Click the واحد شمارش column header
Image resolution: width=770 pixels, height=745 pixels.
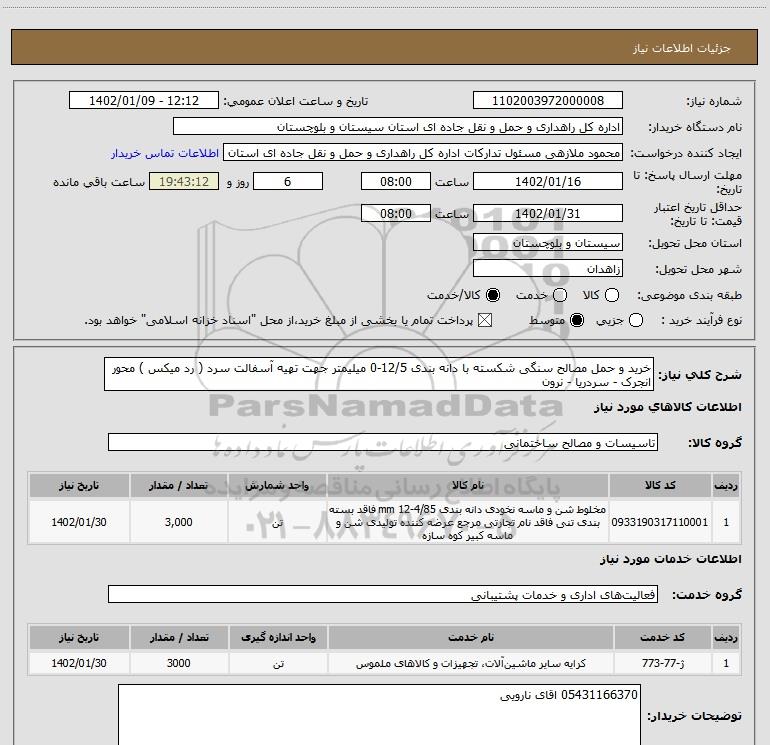point(277,485)
